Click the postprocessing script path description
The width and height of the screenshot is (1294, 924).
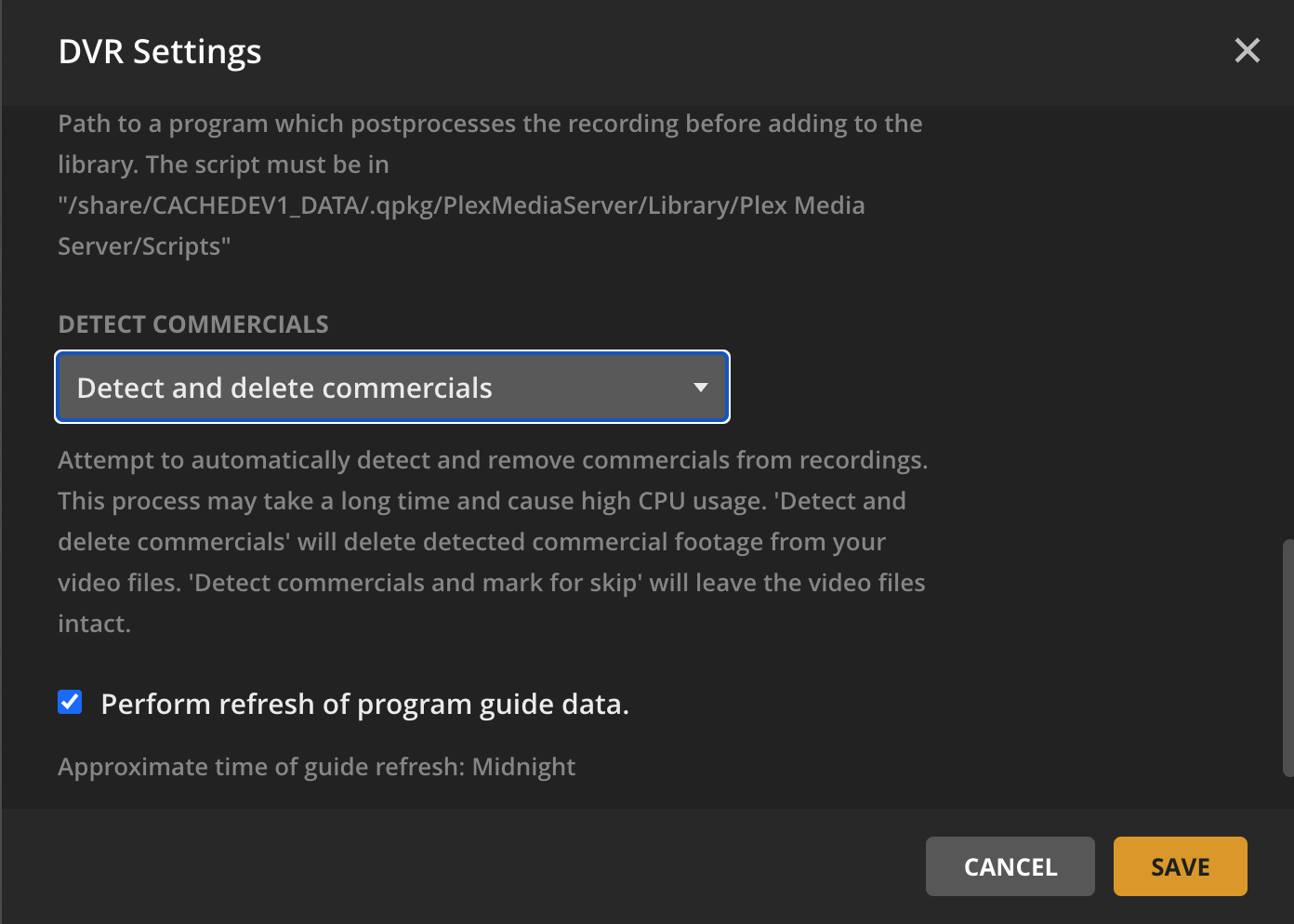[x=490, y=125]
